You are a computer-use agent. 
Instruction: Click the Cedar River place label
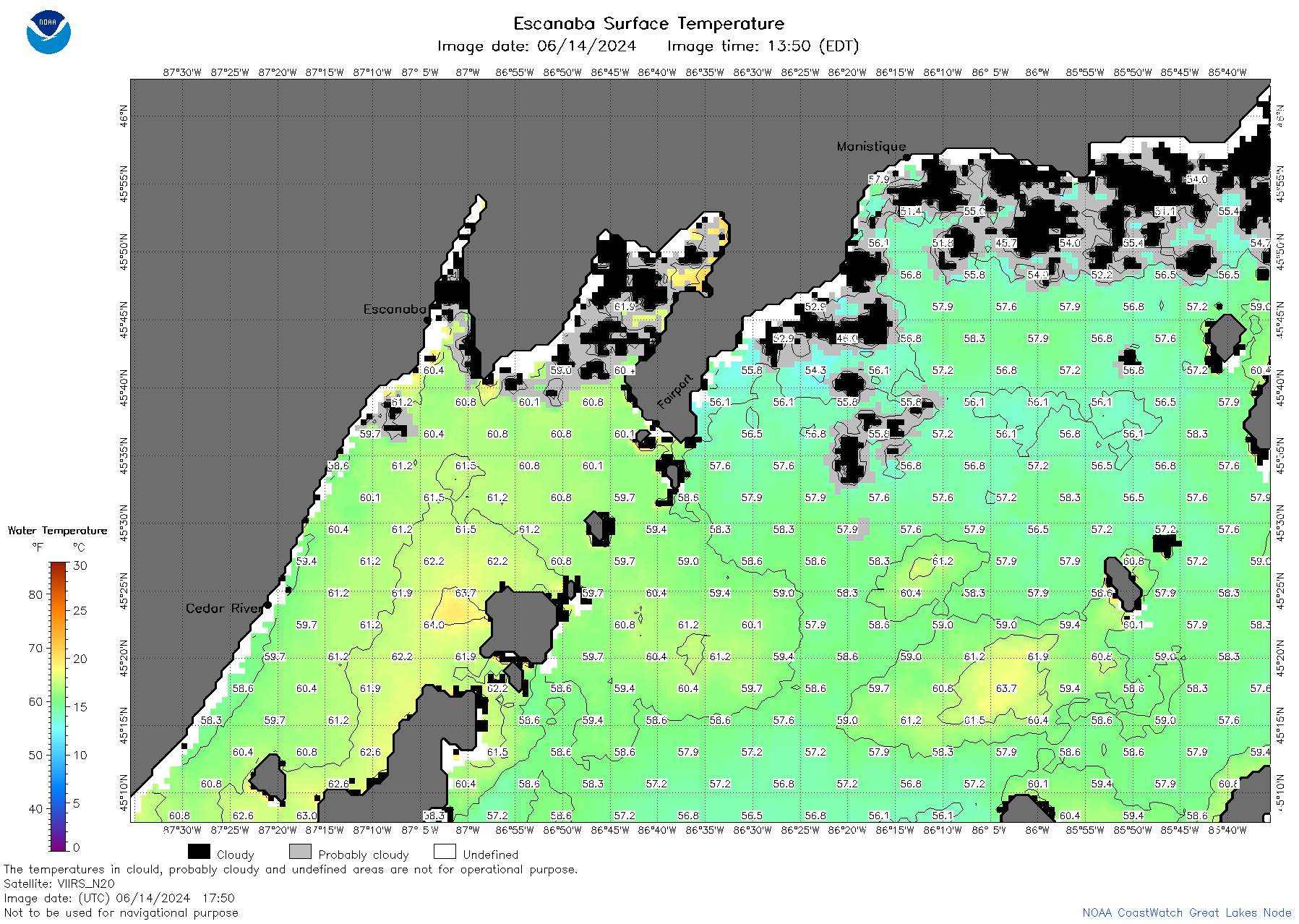click(x=224, y=608)
